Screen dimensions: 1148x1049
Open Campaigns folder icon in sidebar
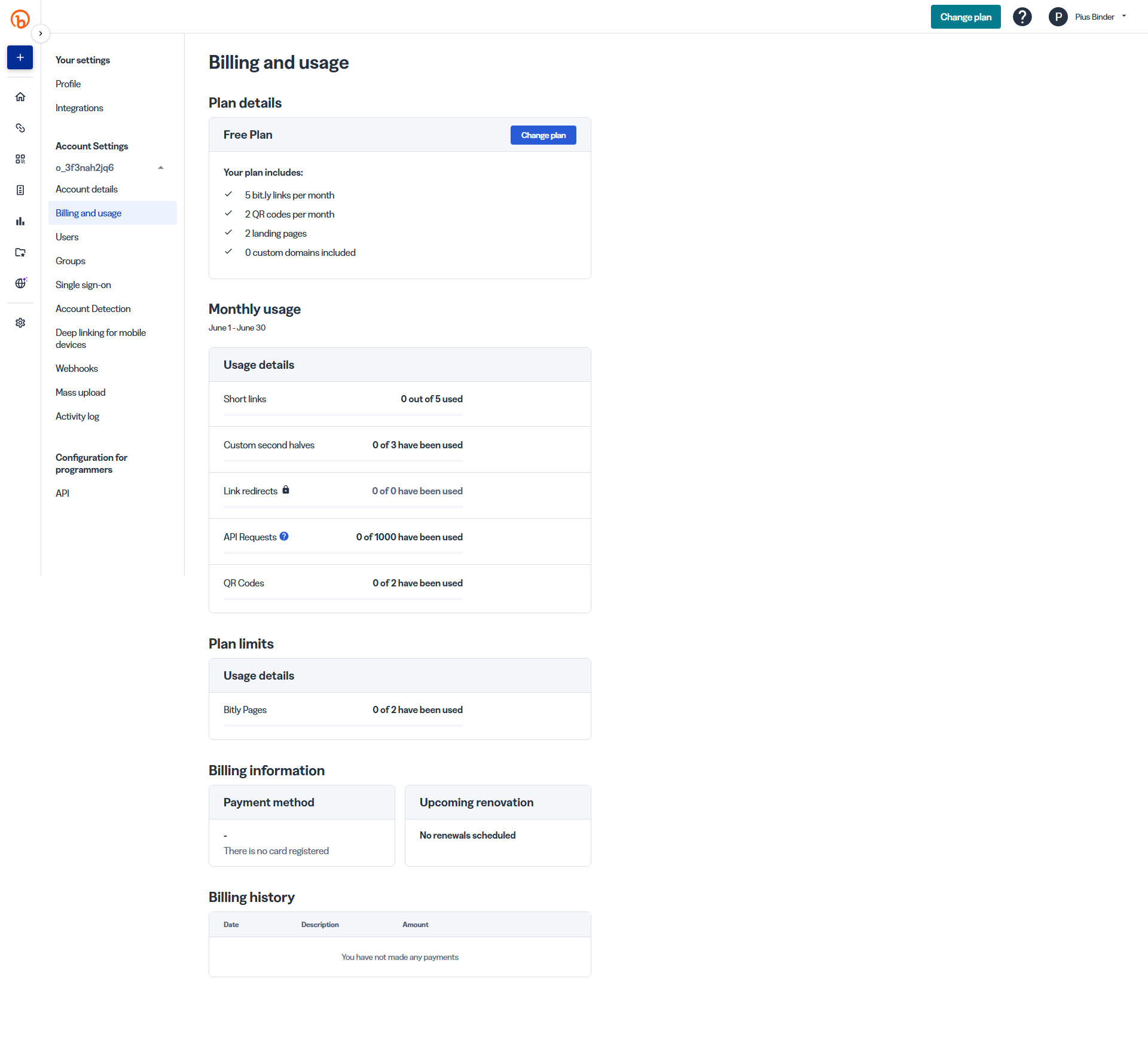click(x=20, y=252)
